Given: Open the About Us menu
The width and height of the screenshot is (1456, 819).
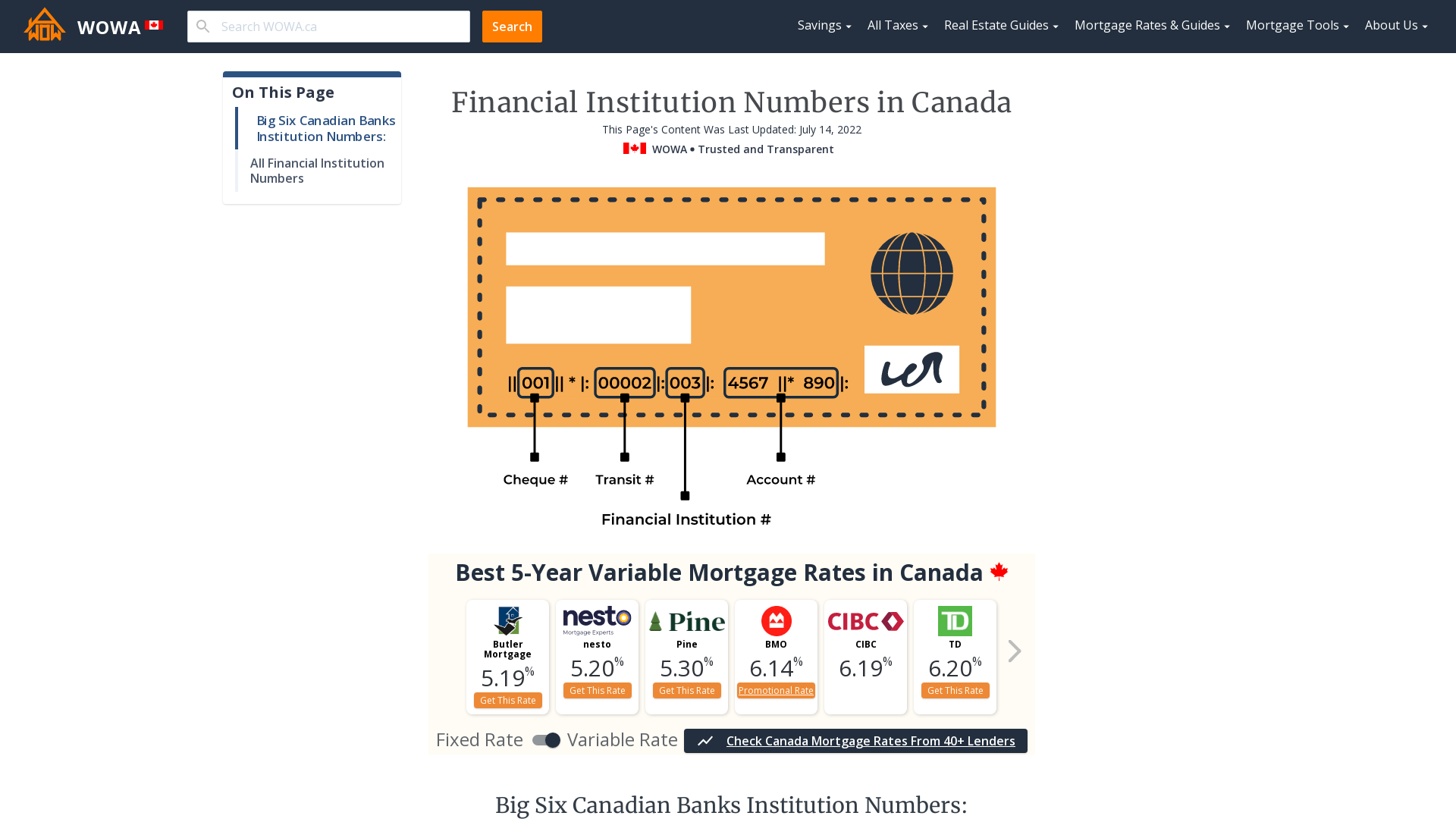Looking at the screenshot, I should pos(1397,25).
